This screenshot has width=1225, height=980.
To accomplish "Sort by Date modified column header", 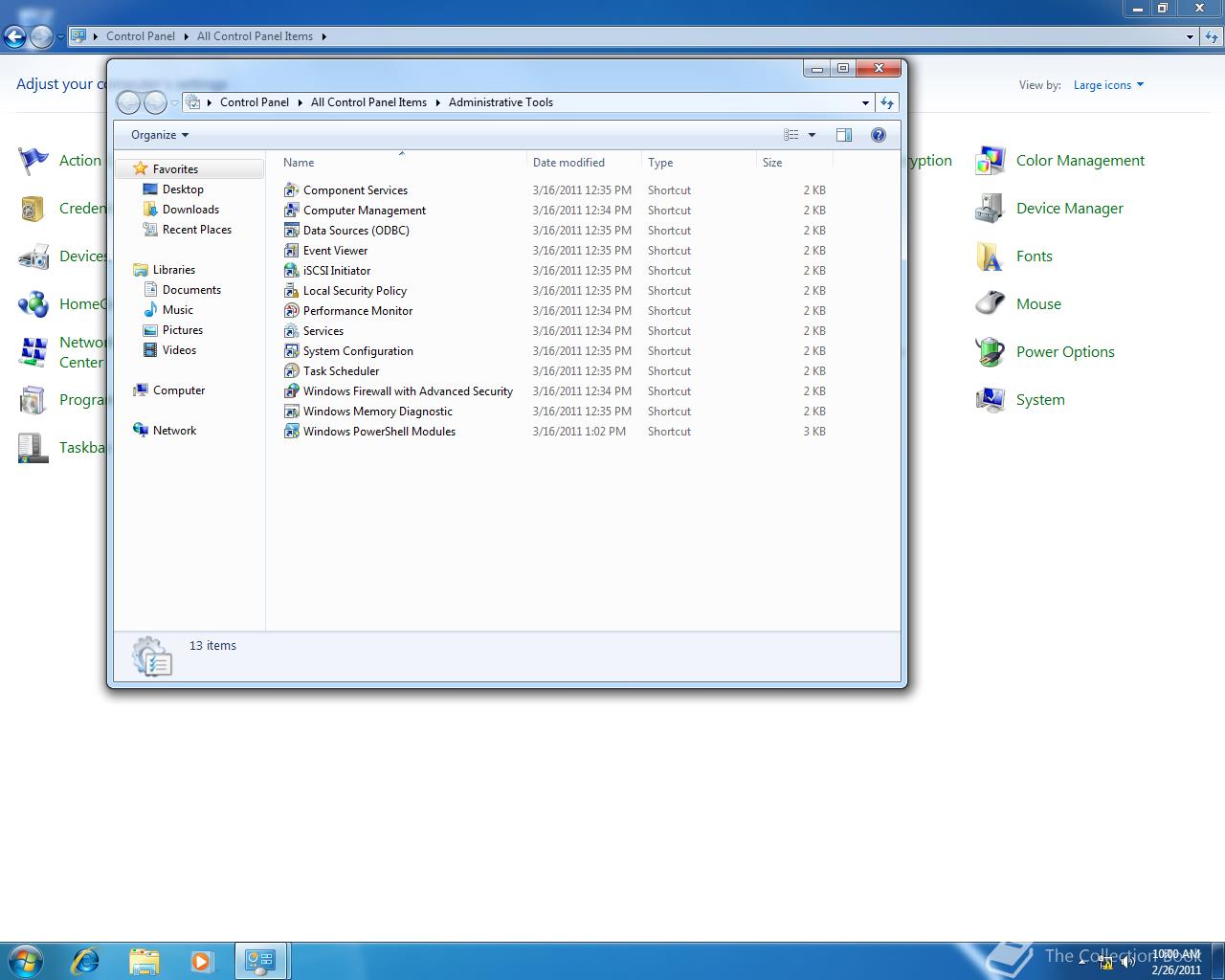I will (x=583, y=163).
